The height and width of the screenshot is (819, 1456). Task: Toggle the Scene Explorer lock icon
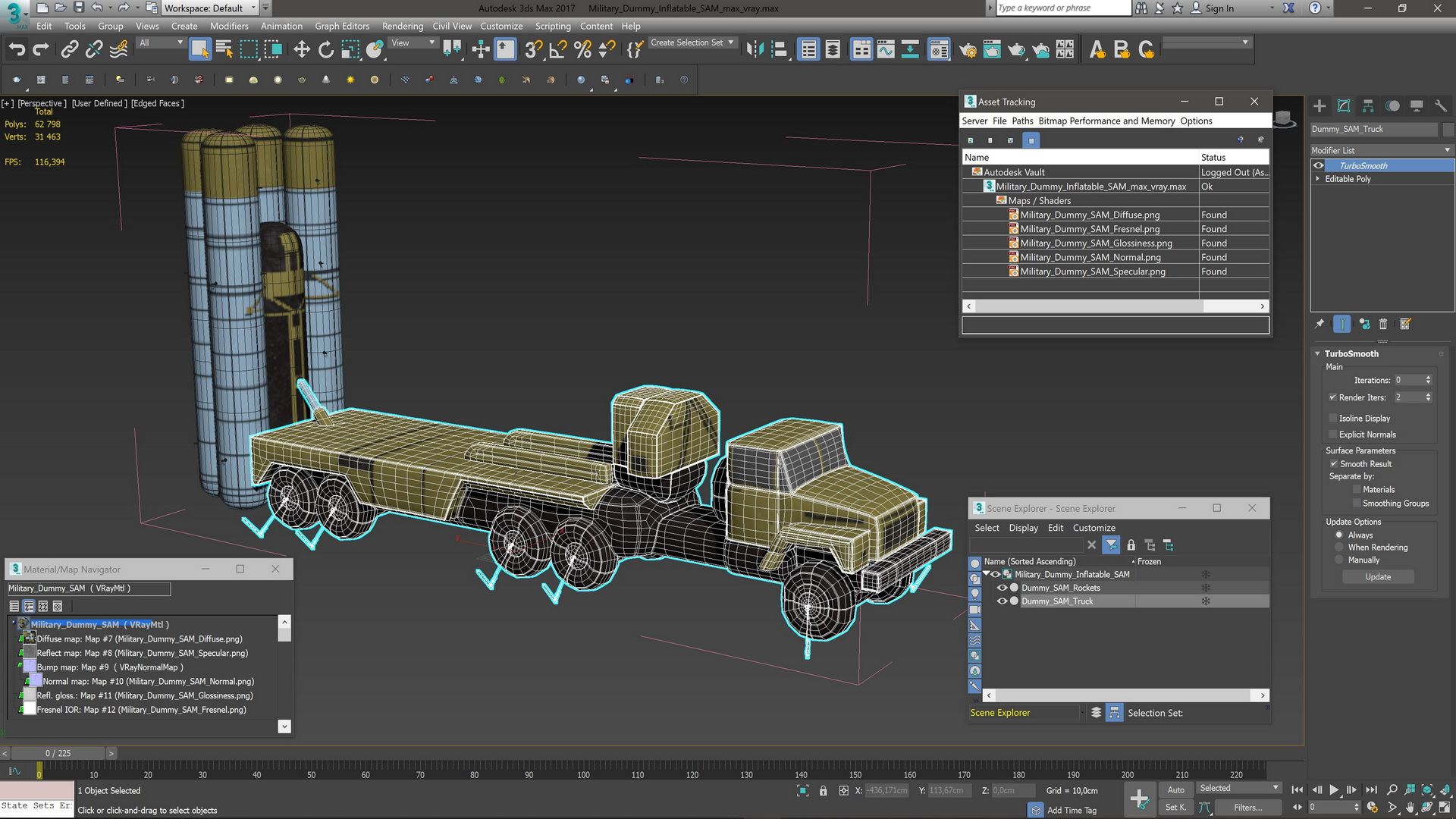(x=1131, y=545)
